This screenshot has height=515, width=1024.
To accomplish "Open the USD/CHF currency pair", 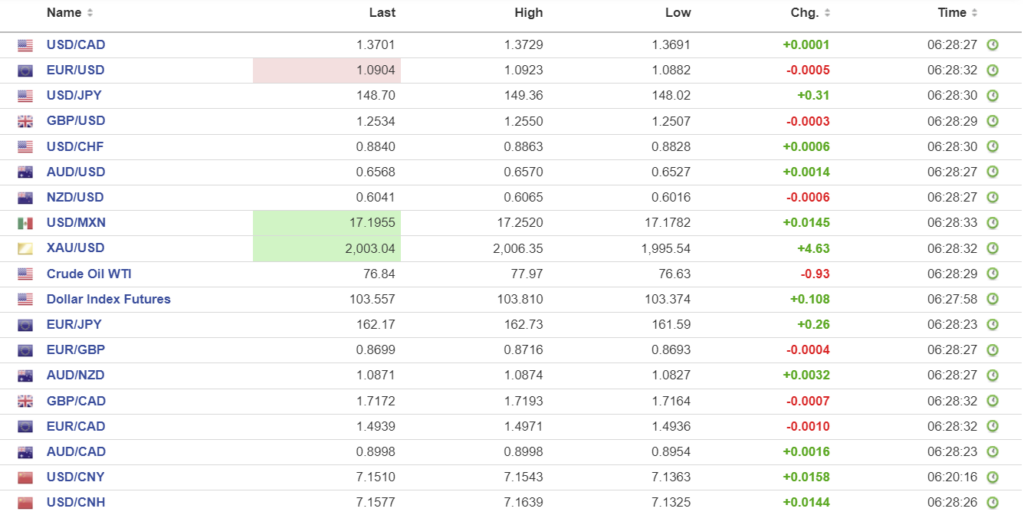I will click(75, 146).
